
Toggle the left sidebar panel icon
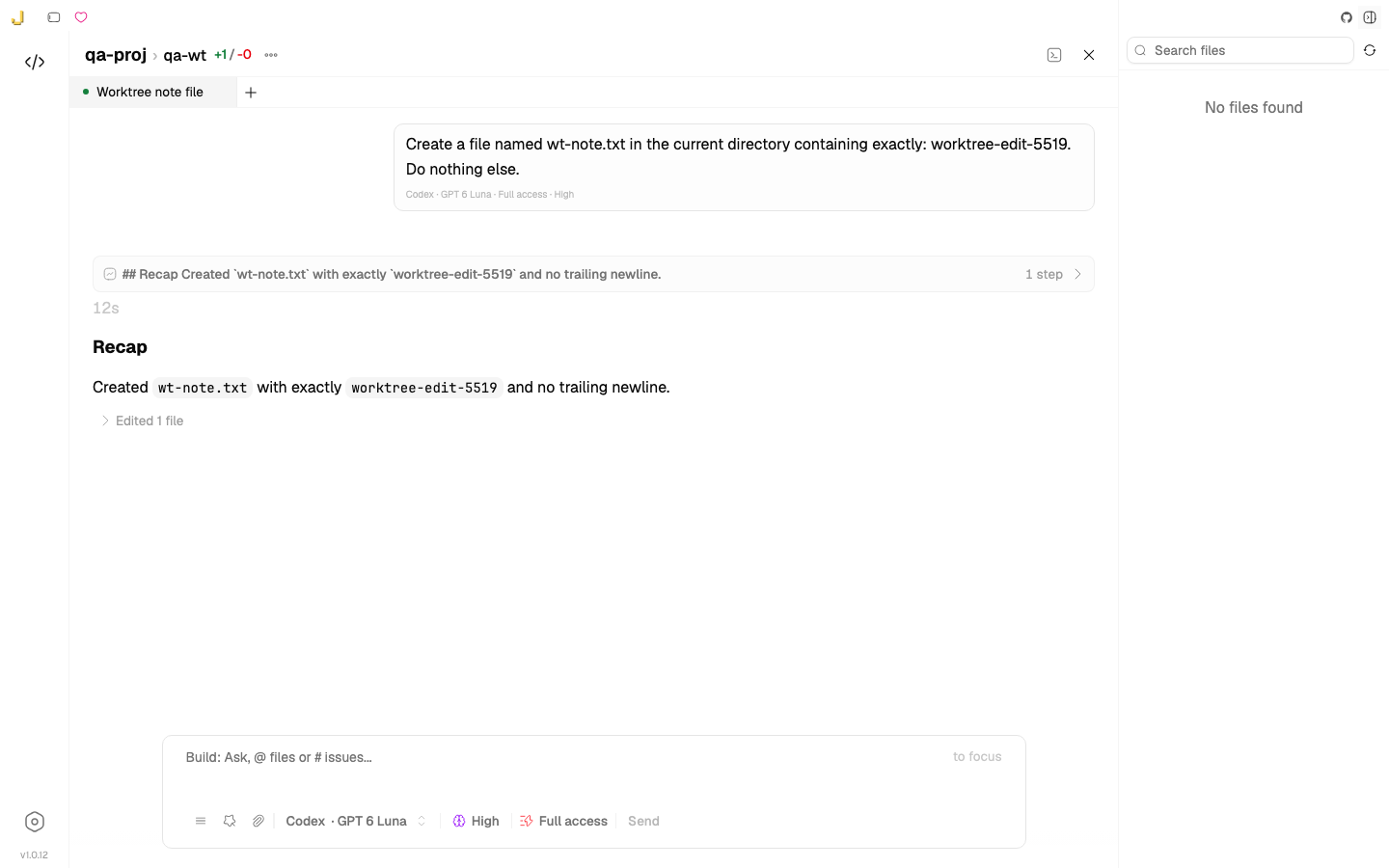[x=54, y=17]
